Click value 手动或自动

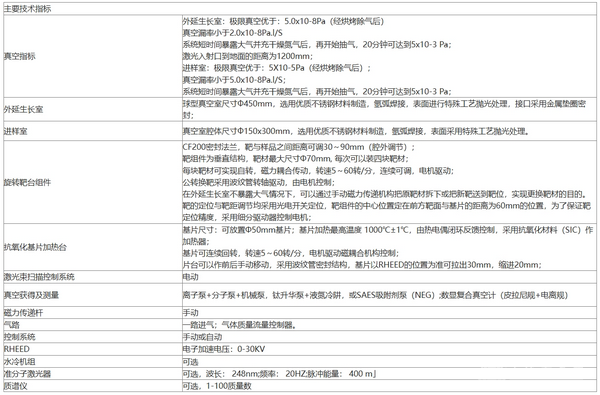[x=202, y=337]
